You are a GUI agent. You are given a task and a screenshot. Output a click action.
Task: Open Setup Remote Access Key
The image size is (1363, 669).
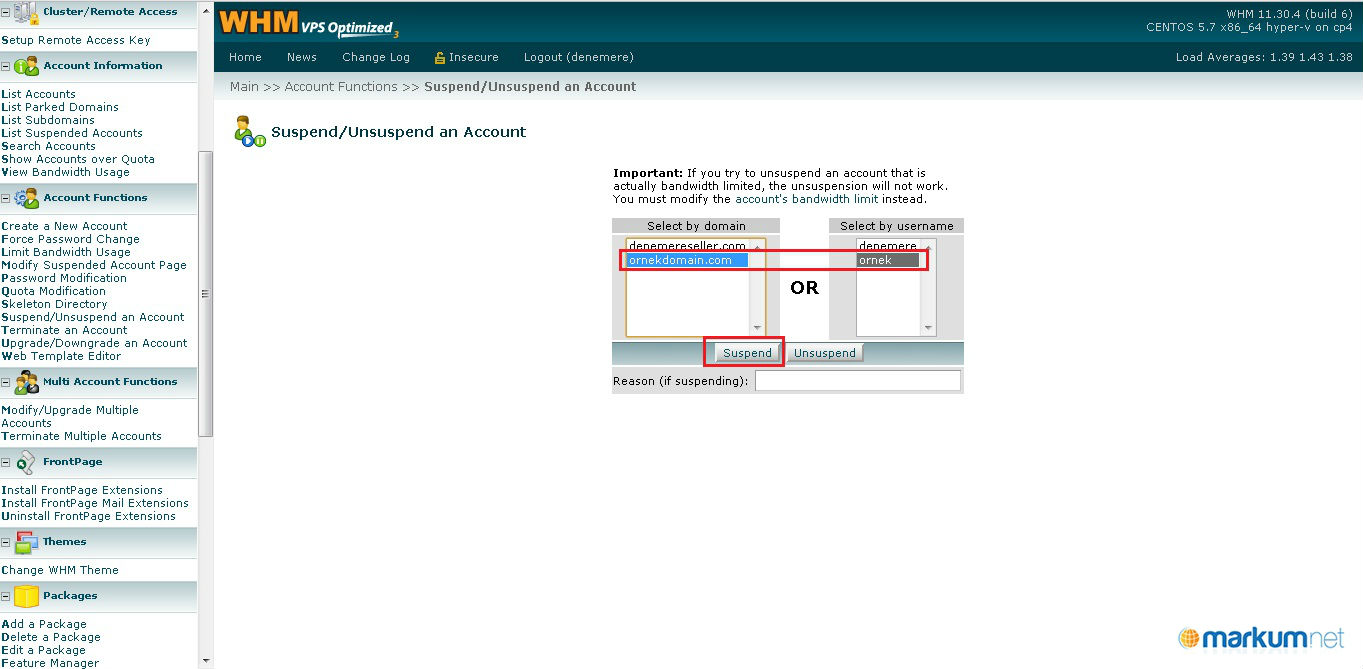[x=76, y=41]
